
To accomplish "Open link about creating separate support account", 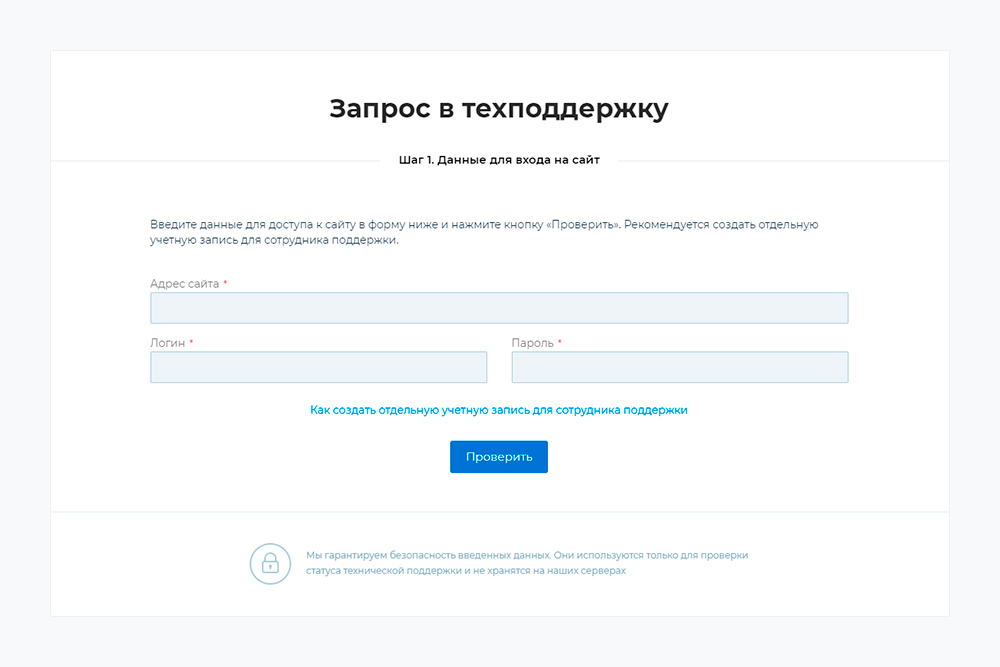I will [x=499, y=410].
